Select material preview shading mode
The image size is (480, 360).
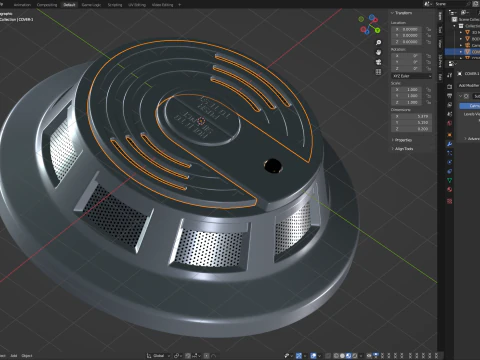point(349,356)
